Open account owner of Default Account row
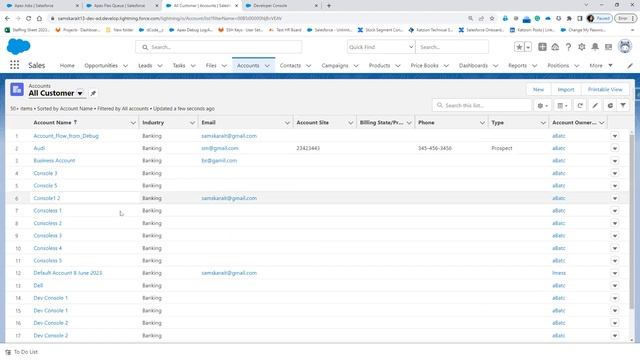The height and width of the screenshot is (360, 640). click(x=559, y=273)
